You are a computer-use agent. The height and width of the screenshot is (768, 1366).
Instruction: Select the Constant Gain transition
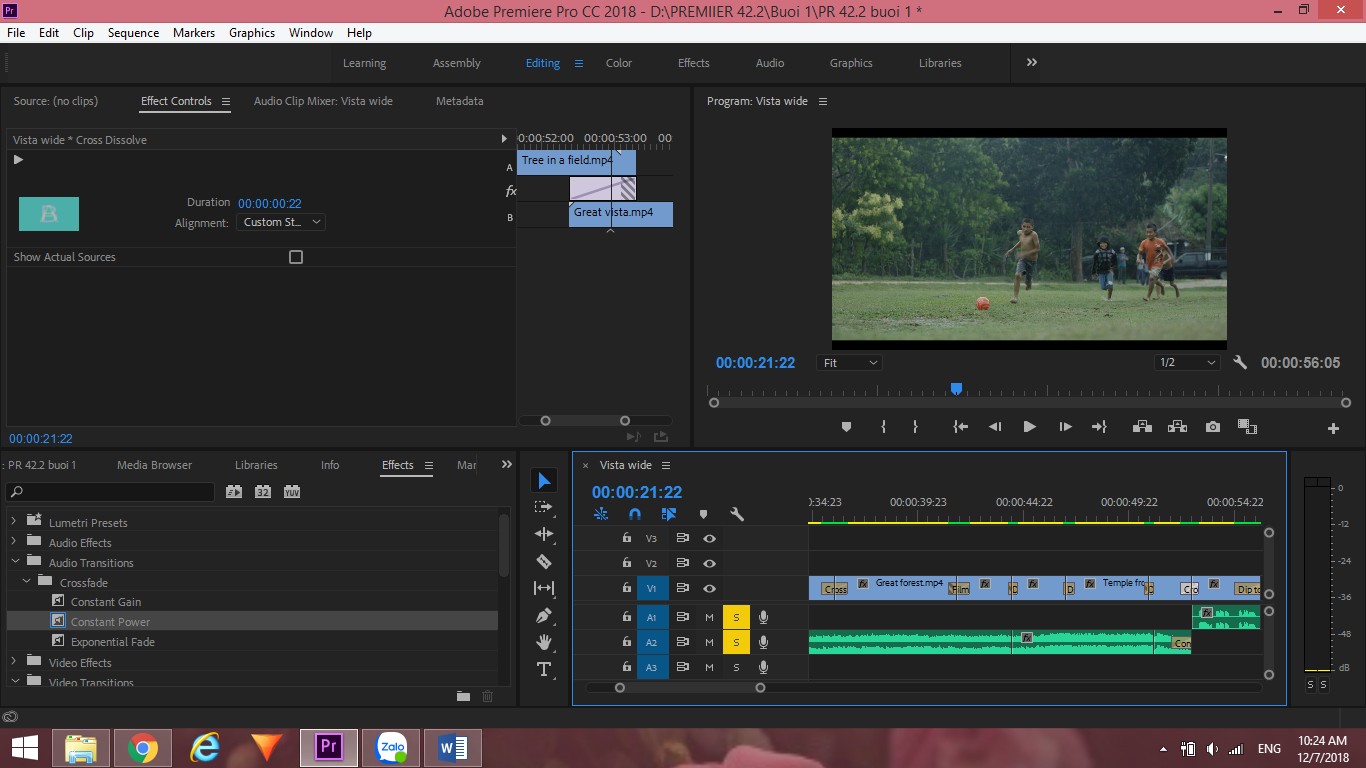coord(106,602)
